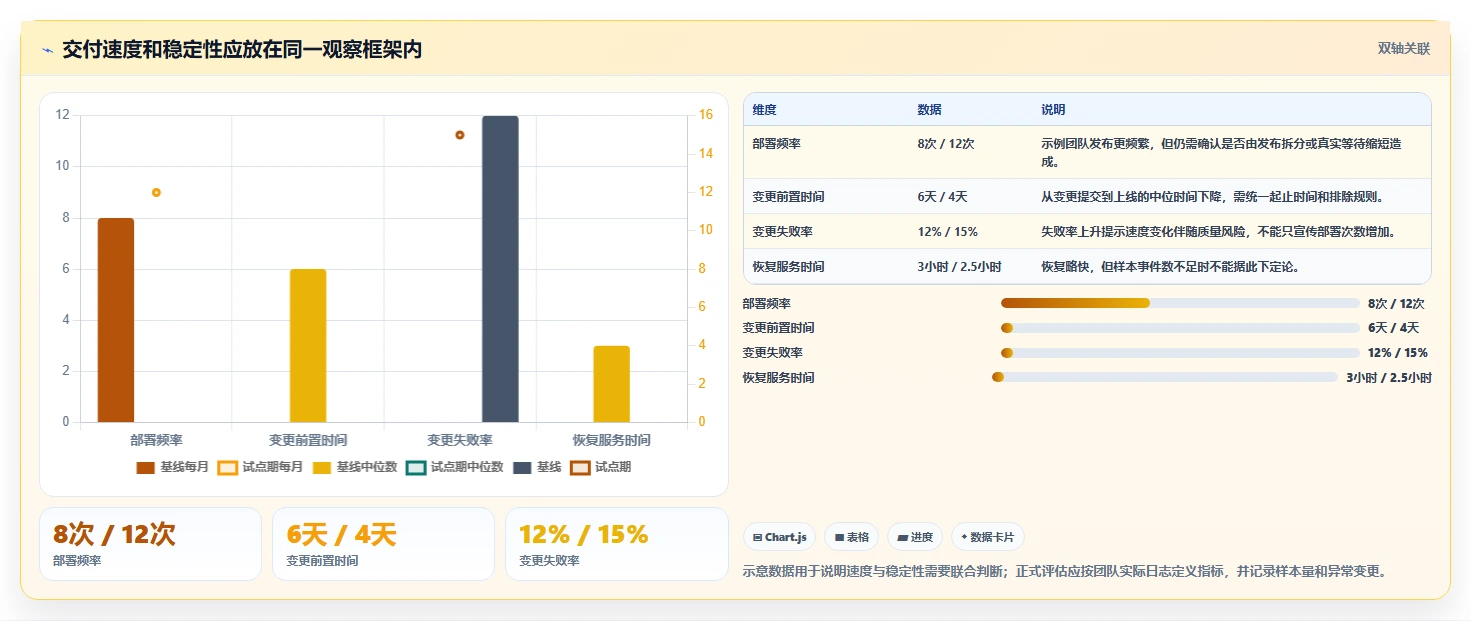Click the 变更失败率 x-axis label in chart

click(460, 440)
